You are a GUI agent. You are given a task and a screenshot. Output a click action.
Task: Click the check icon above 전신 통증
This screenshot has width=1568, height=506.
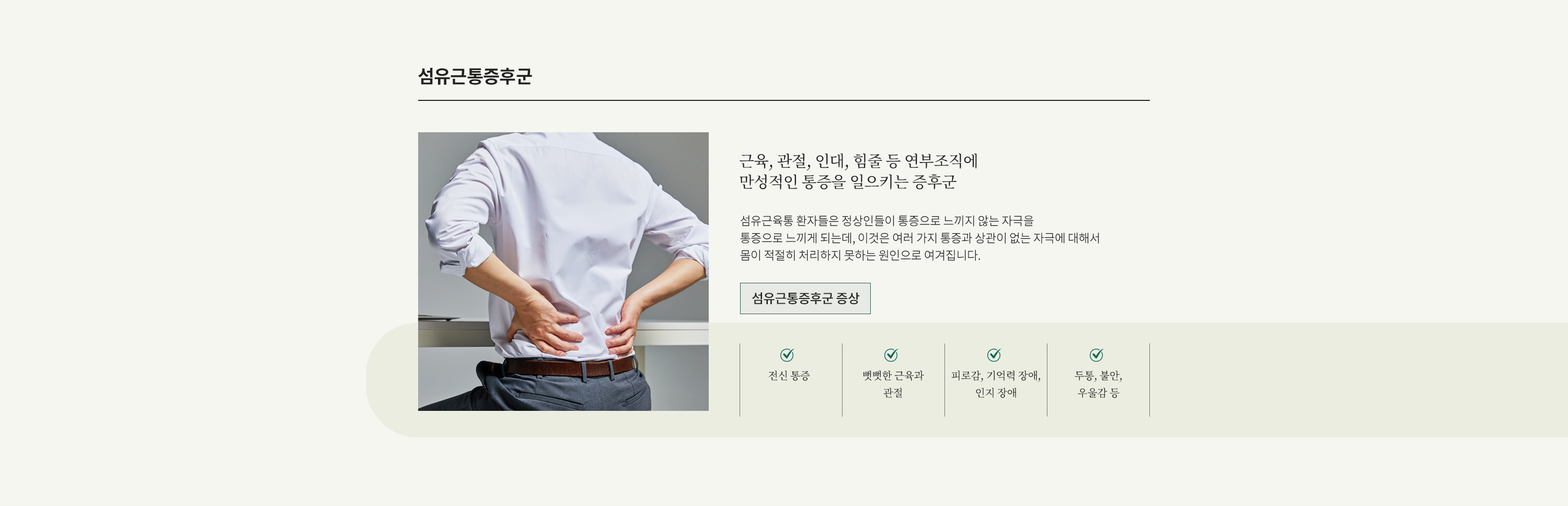tap(787, 354)
